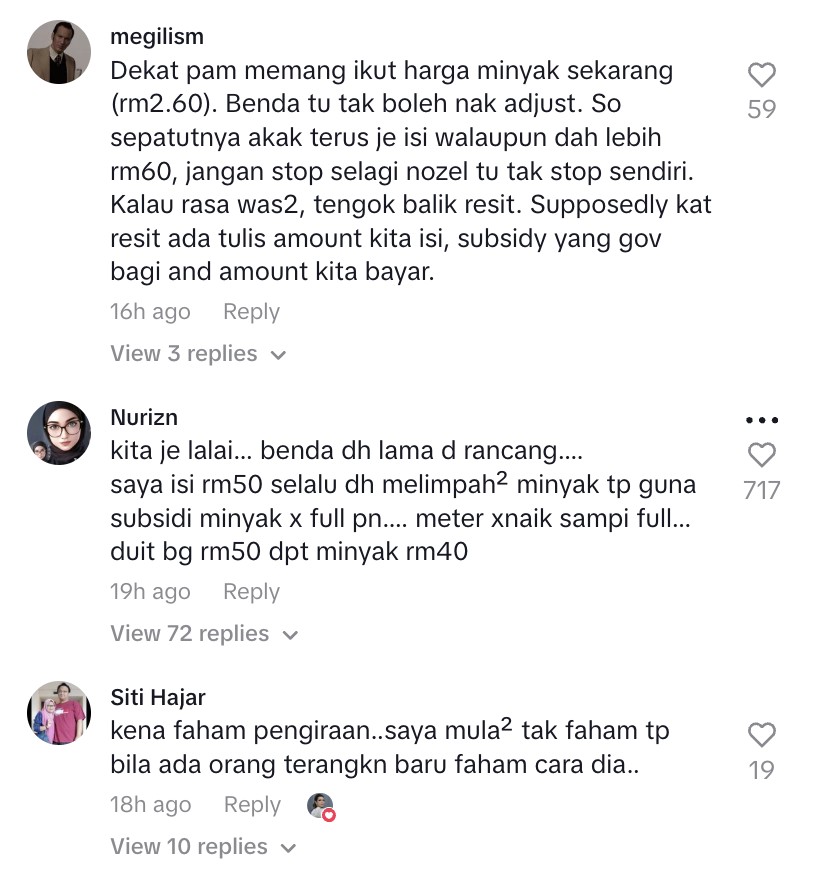Click the 717 like count
This screenshot has width=830, height=874.
tap(761, 491)
